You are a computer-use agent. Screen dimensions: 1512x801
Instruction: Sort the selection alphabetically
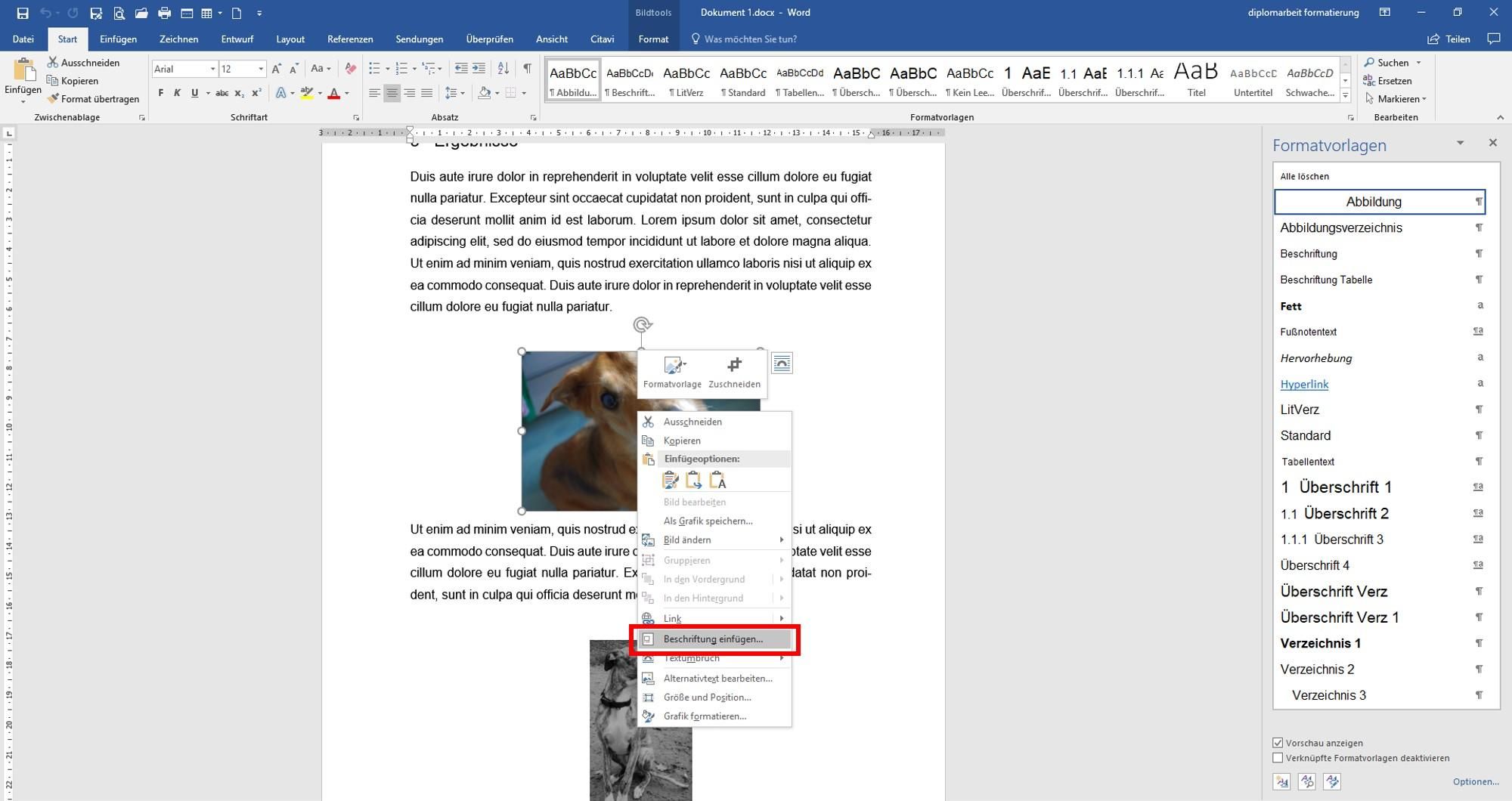(503, 69)
